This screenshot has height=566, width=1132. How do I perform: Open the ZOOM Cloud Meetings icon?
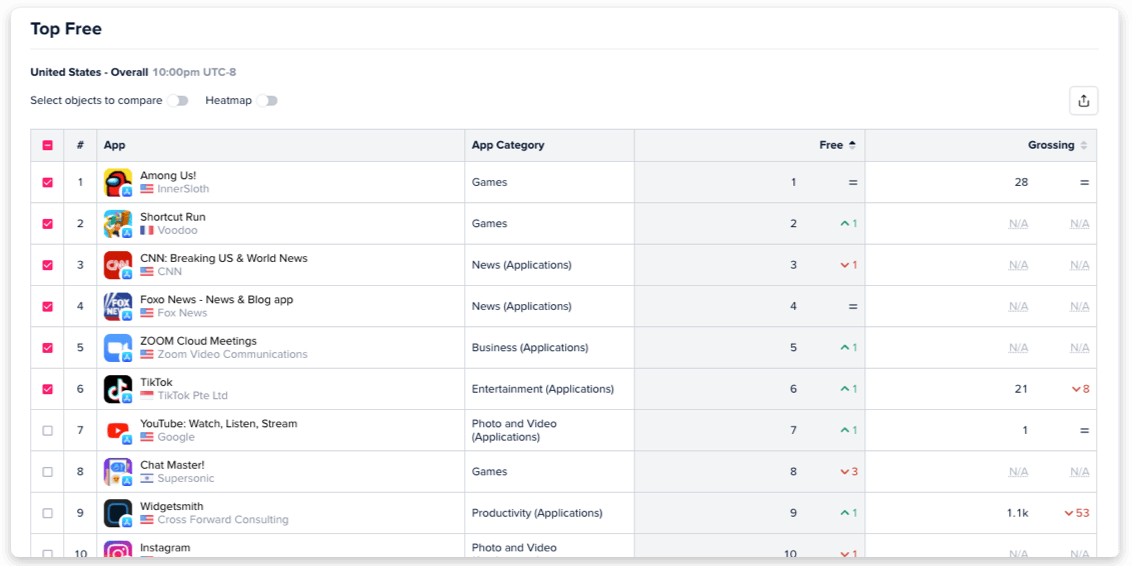[118, 348]
